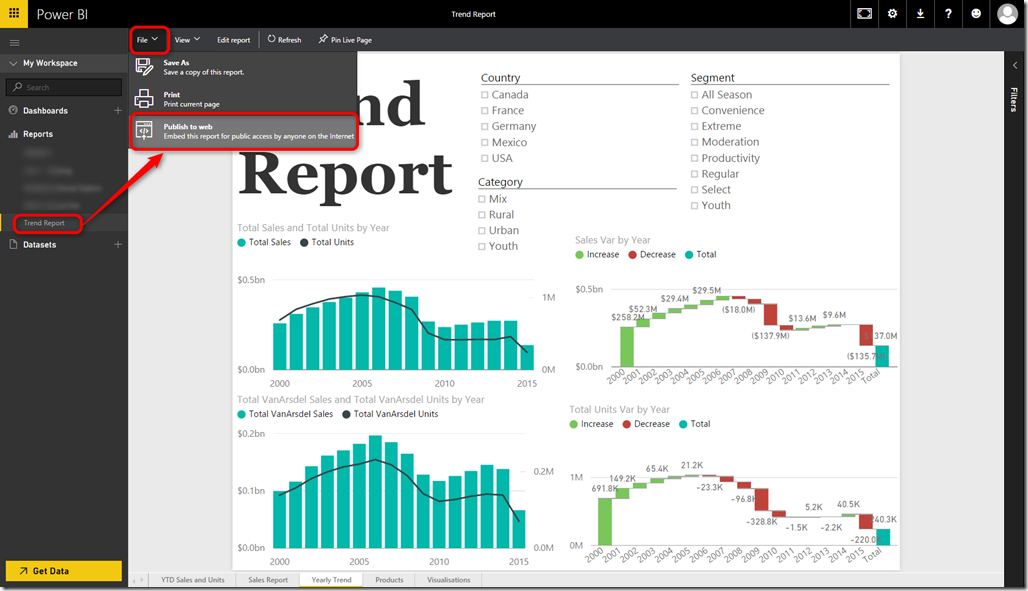Click the user profile avatar
The width and height of the screenshot is (1028, 591).
click(x=1007, y=14)
